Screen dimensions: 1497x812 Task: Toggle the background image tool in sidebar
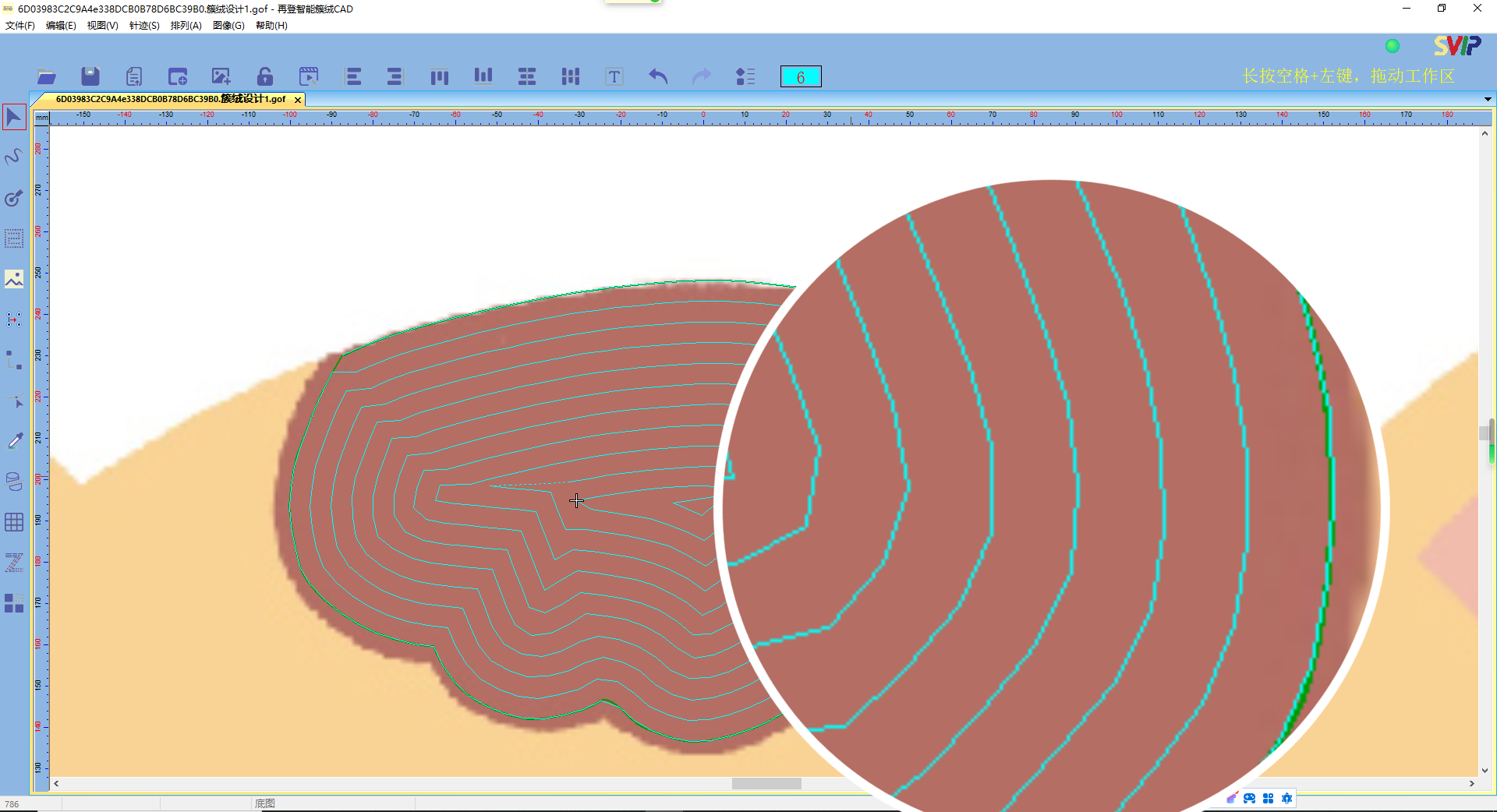tap(14, 279)
